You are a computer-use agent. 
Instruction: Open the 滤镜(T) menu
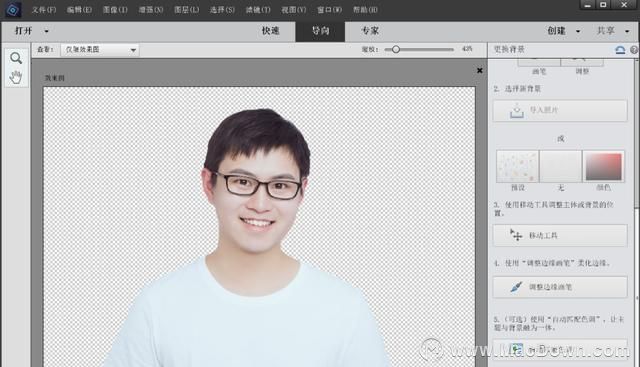[258, 9]
